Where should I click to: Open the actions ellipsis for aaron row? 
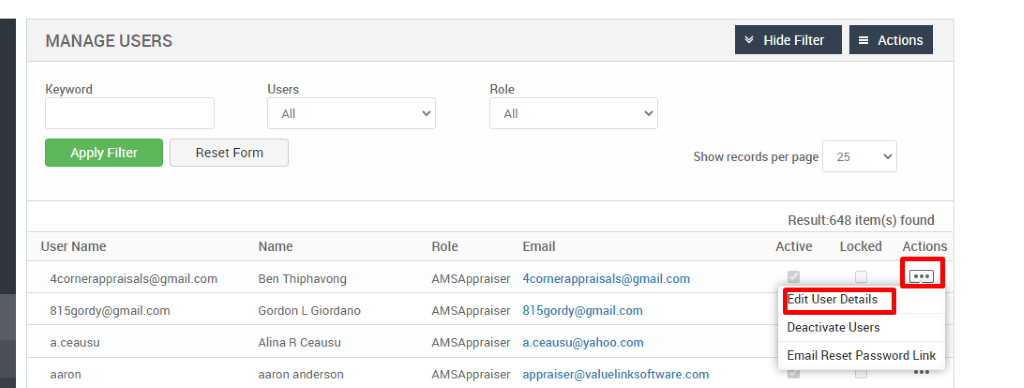click(x=921, y=373)
